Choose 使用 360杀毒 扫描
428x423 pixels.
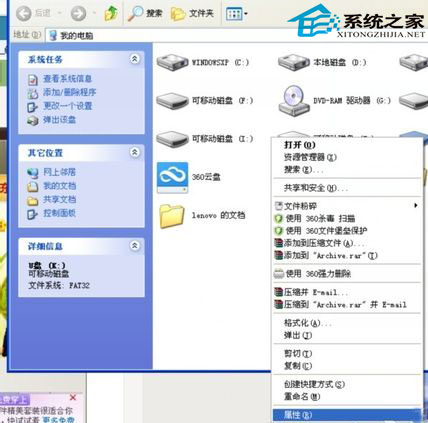tap(347, 218)
